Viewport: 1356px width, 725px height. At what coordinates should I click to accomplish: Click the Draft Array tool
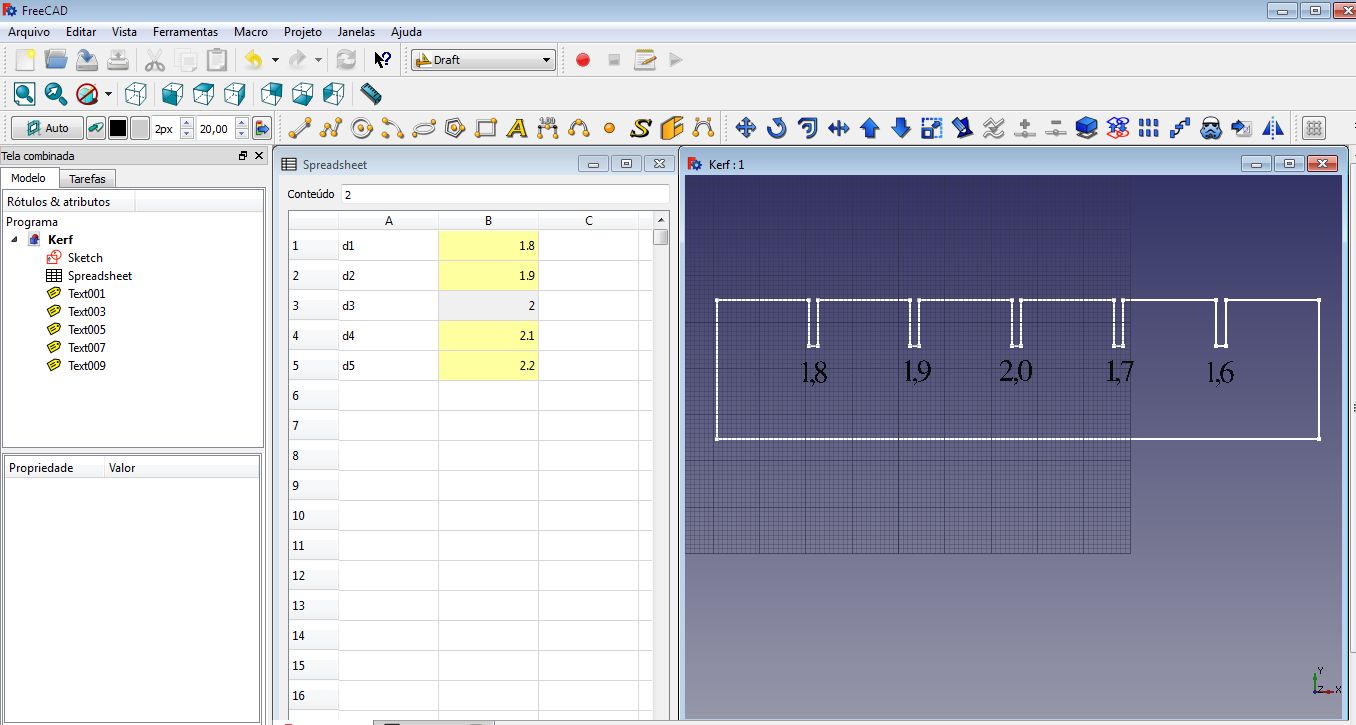pos(1149,128)
